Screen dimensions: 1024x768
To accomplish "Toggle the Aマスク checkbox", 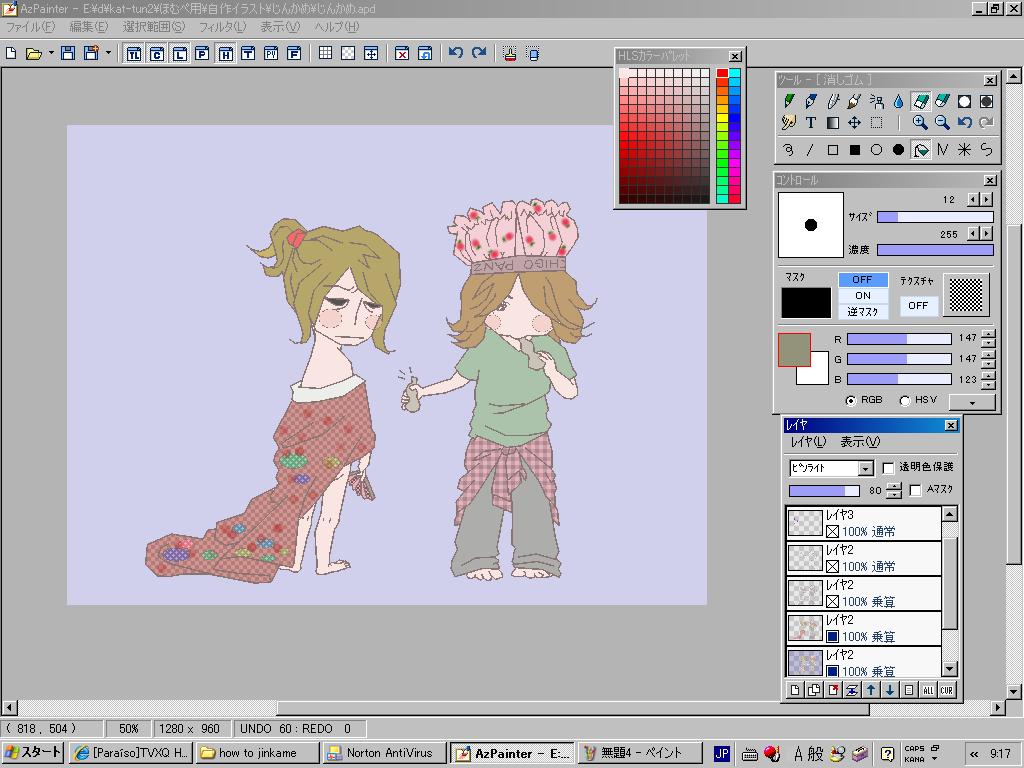I will pos(916,490).
